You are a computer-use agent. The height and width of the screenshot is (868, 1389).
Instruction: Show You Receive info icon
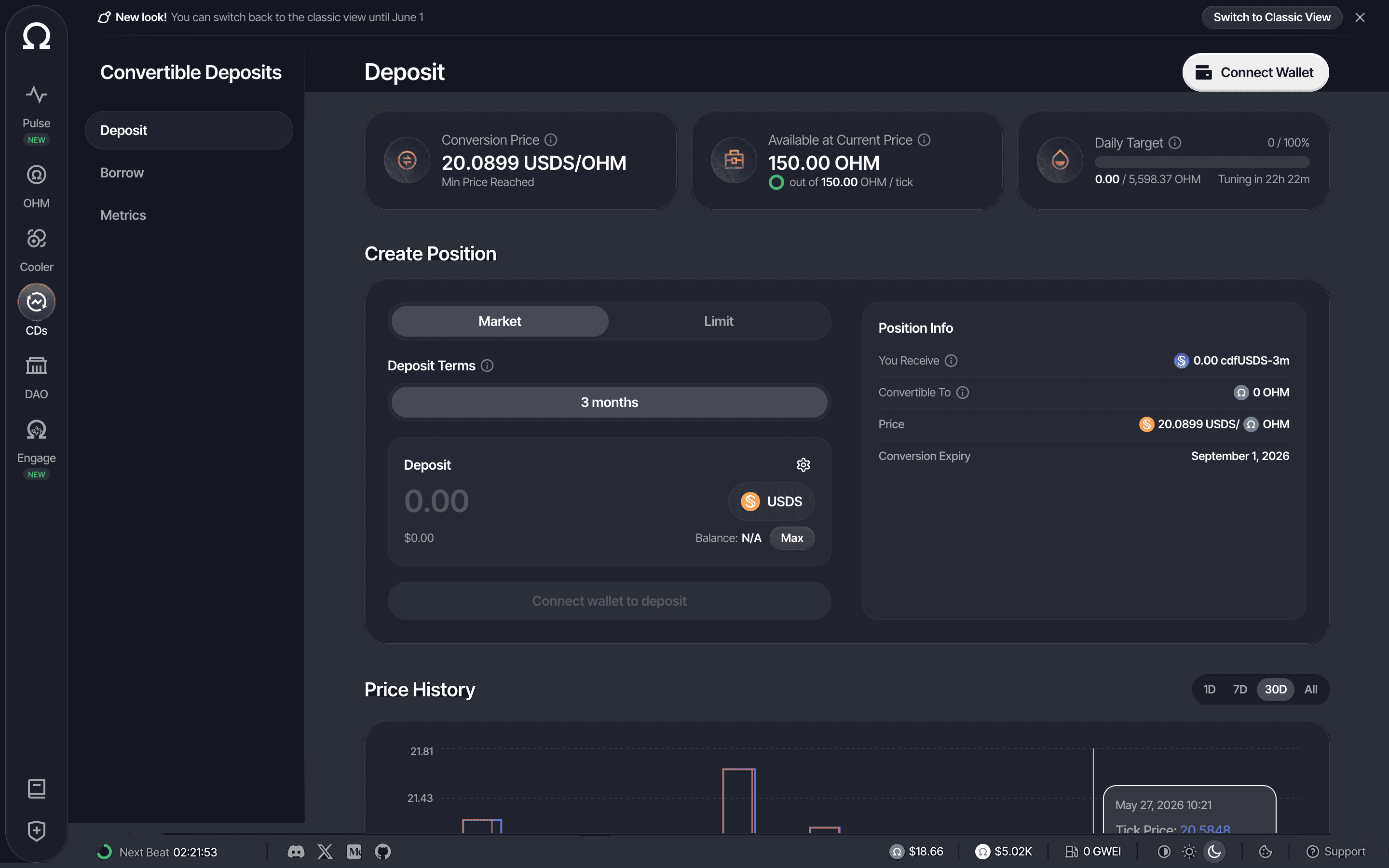pos(951,361)
